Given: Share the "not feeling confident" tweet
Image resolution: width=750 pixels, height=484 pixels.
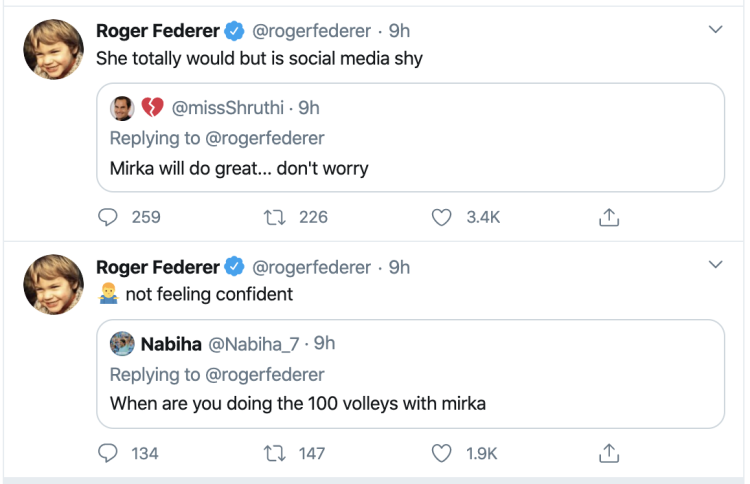Looking at the screenshot, I should (x=608, y=453).
